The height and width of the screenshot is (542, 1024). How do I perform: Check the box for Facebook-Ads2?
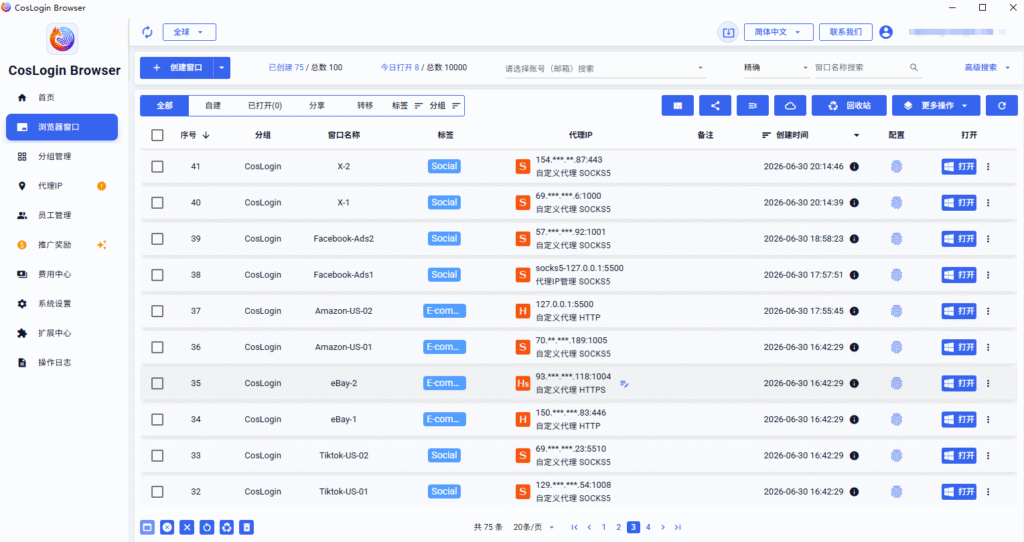click(x=157, y=239)
